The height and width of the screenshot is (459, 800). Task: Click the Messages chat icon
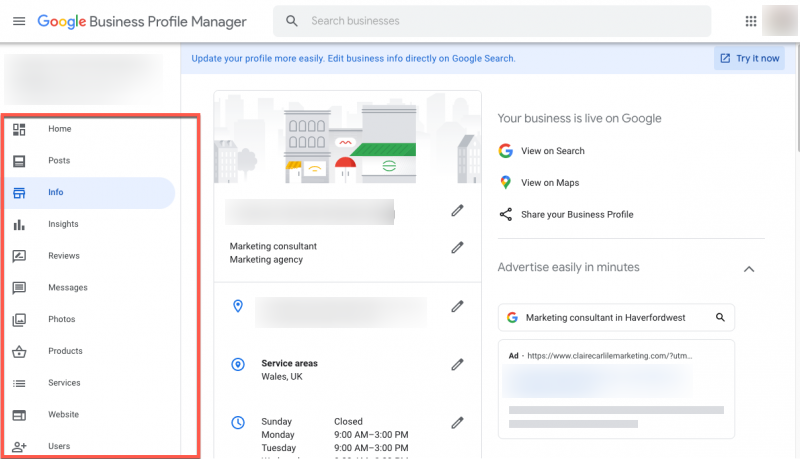(x=19, y=288)
